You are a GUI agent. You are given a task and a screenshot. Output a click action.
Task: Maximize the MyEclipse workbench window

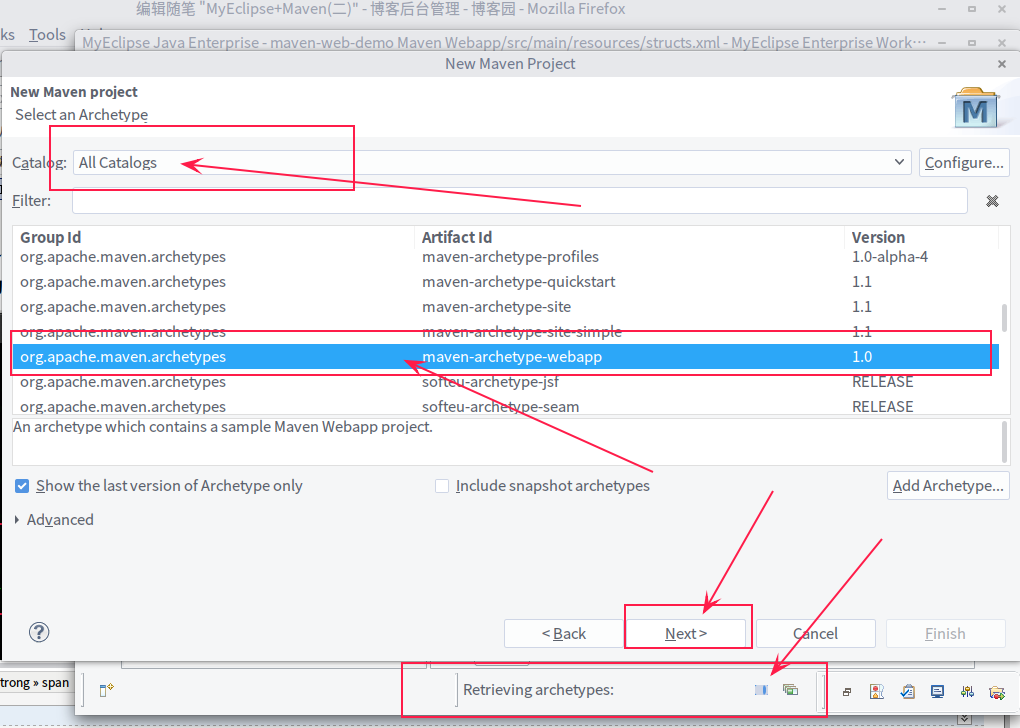click(x=972, y=43)
